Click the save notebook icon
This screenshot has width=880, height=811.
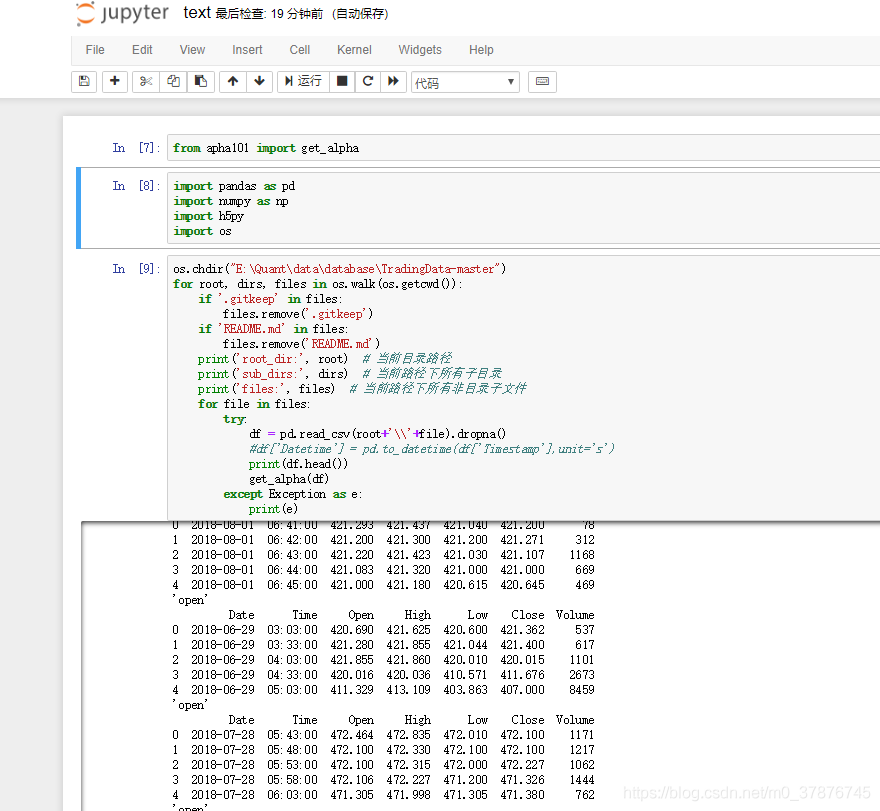[x=84, y=81]
